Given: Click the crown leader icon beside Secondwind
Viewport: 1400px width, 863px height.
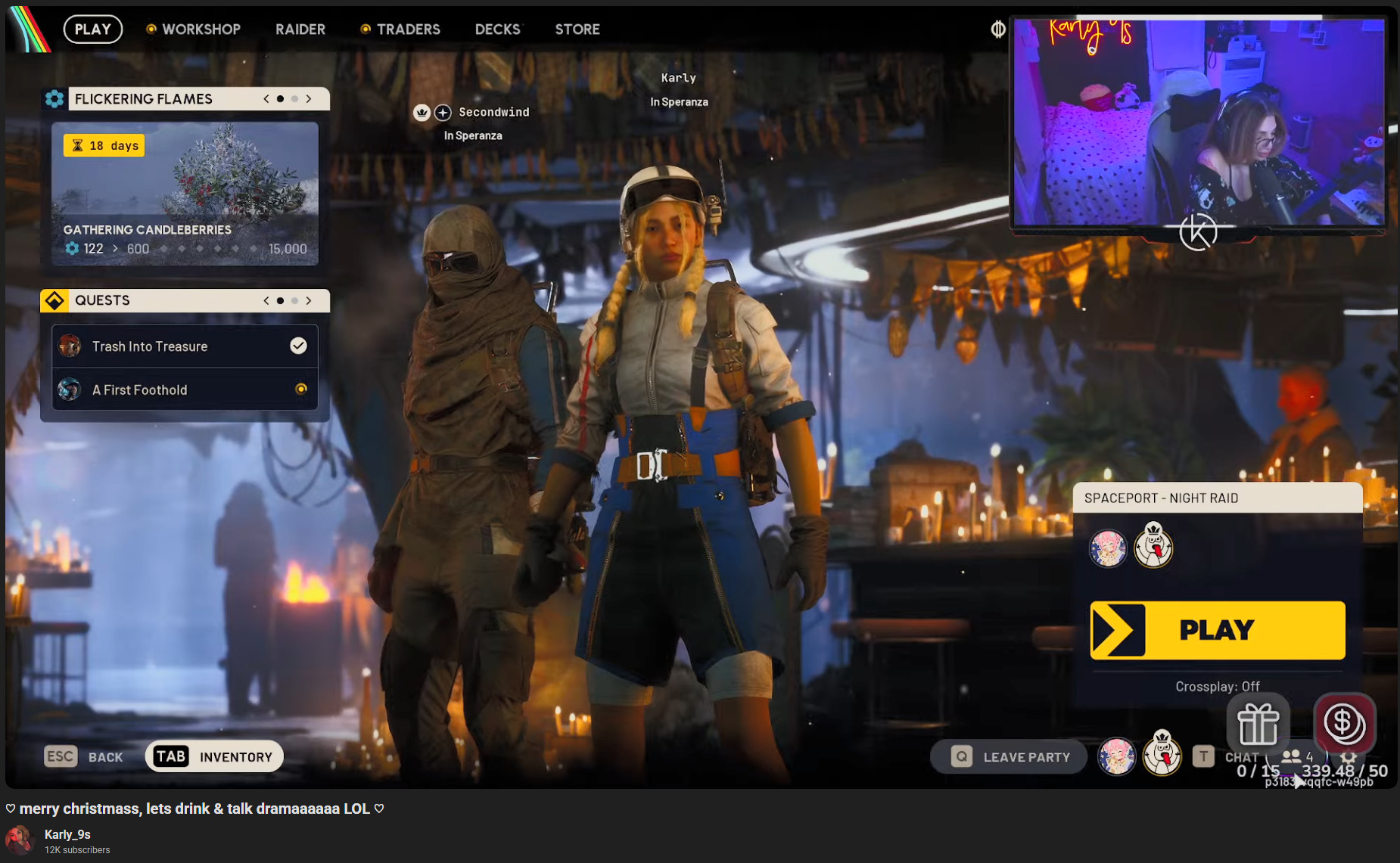Looking at the screenshot, I should tap(422, 113).
